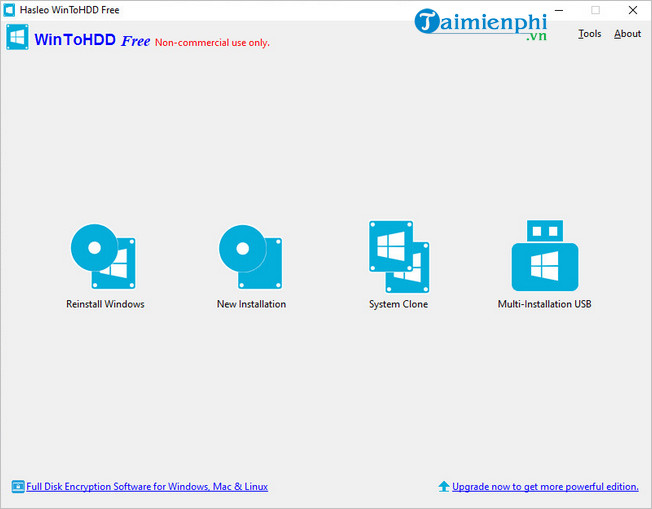Screen dimensions: 652x509
Task: Click the upgrade arrow icon at bottom
Action: tap(444, 486)
